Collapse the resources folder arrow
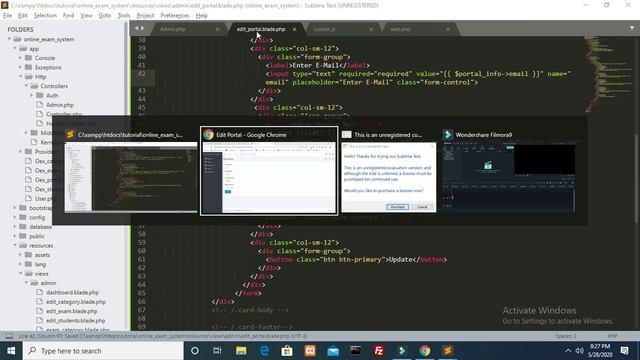Viewport: 640px width, 360px height. [15, 245]
